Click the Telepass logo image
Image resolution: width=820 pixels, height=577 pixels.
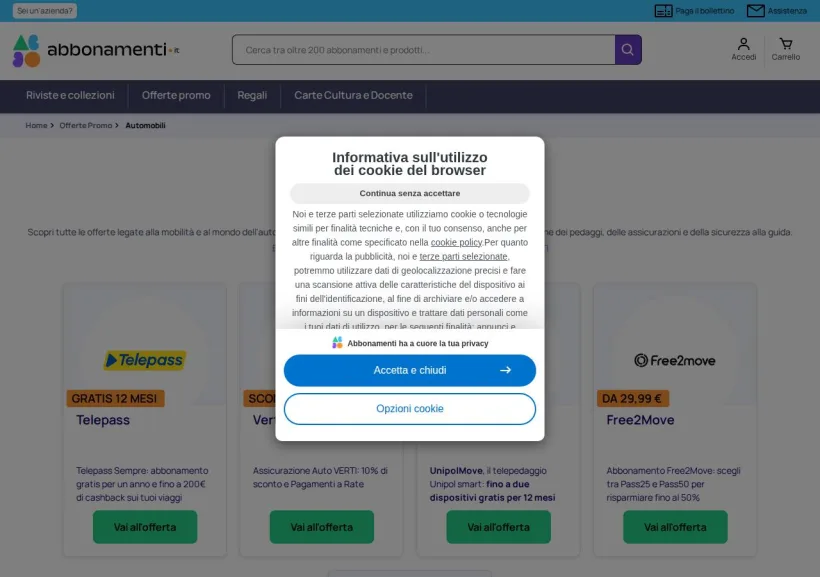tap(145, 360)
